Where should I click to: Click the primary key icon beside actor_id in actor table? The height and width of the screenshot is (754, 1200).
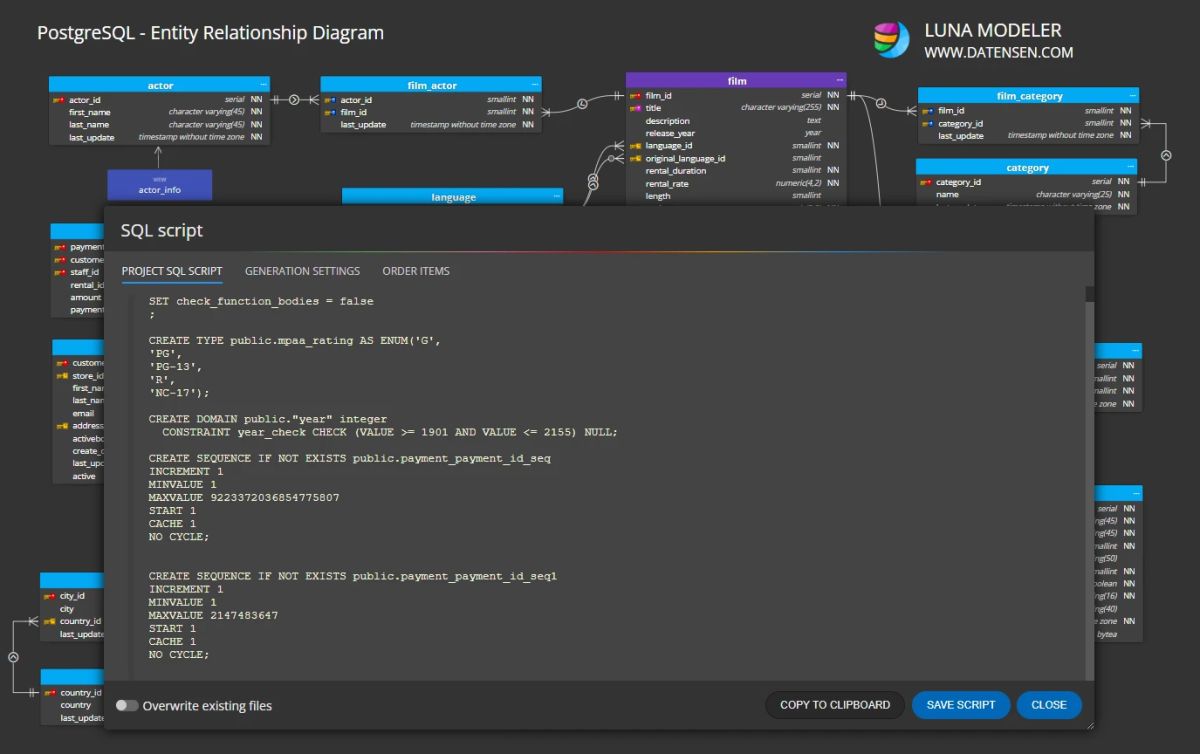(x=59, y=100)
